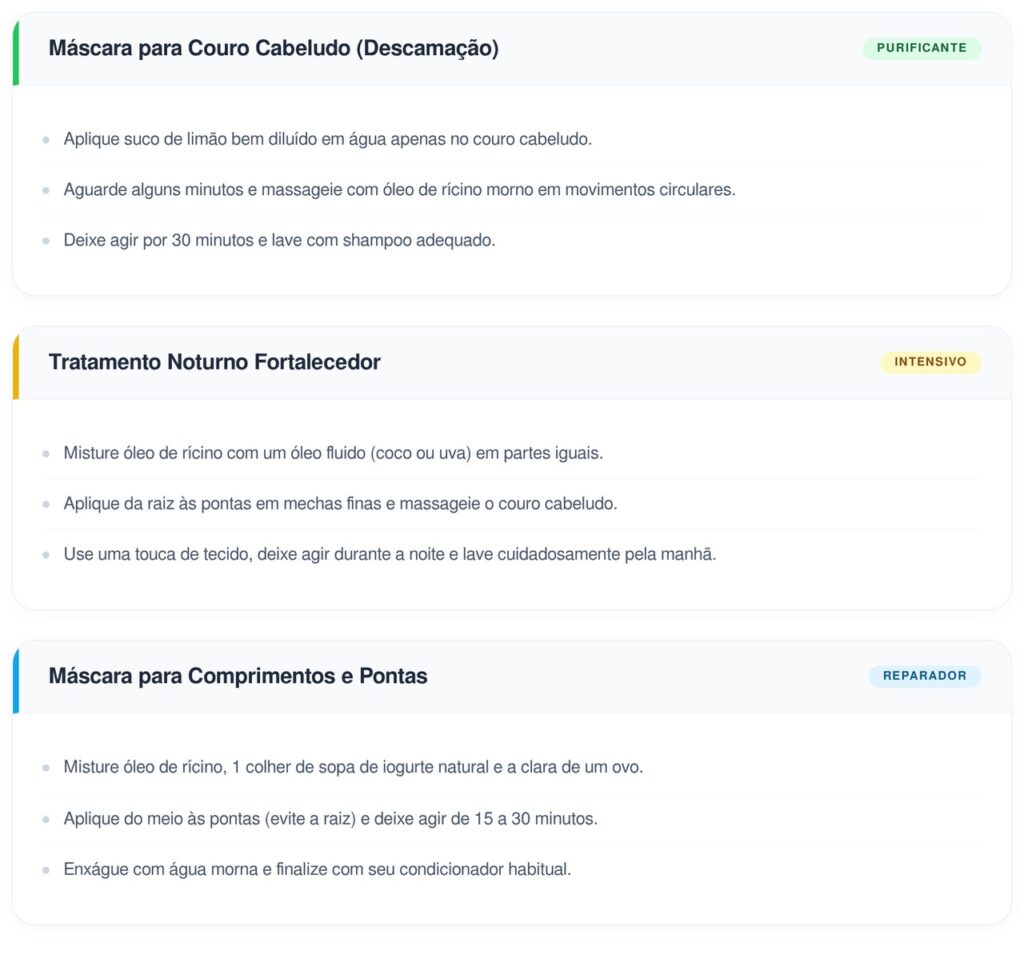Click the green accent bar on the first card

pyautogui.click(x=16, y=52)
